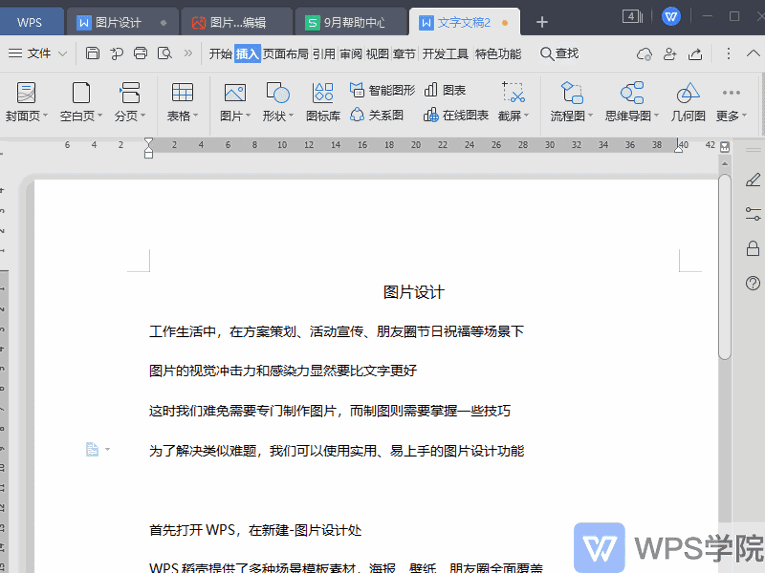Click the scroll up arrow
This screenshot has width=765, height=573.
(x=725, y=164)
